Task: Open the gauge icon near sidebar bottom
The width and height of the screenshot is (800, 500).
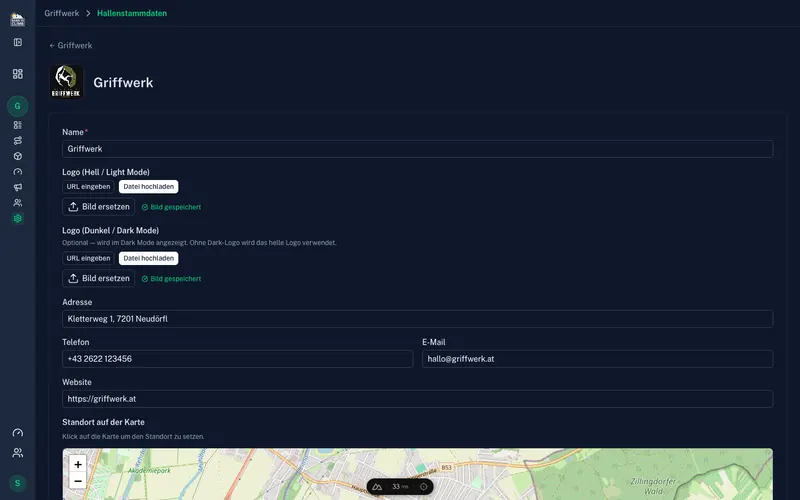Action: [x=18, y=433]
